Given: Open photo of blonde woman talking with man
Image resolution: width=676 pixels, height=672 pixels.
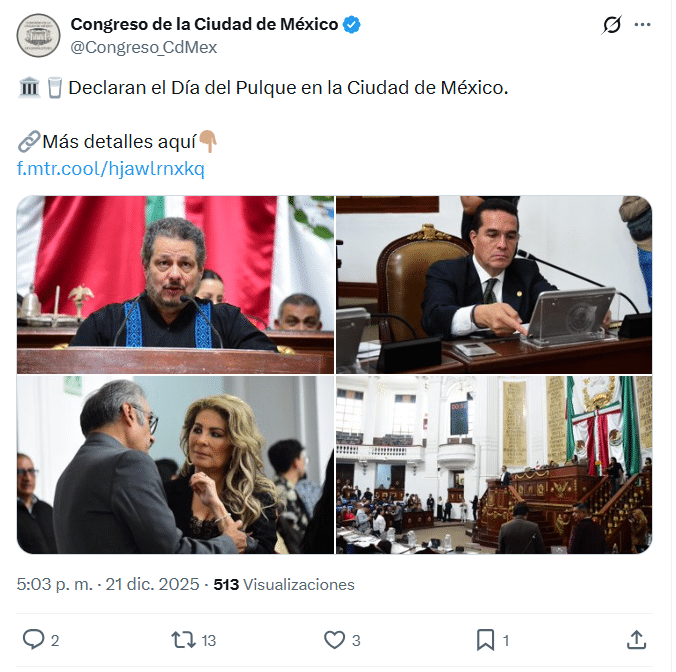Looking at the screenshot, I should coord(175,465).
